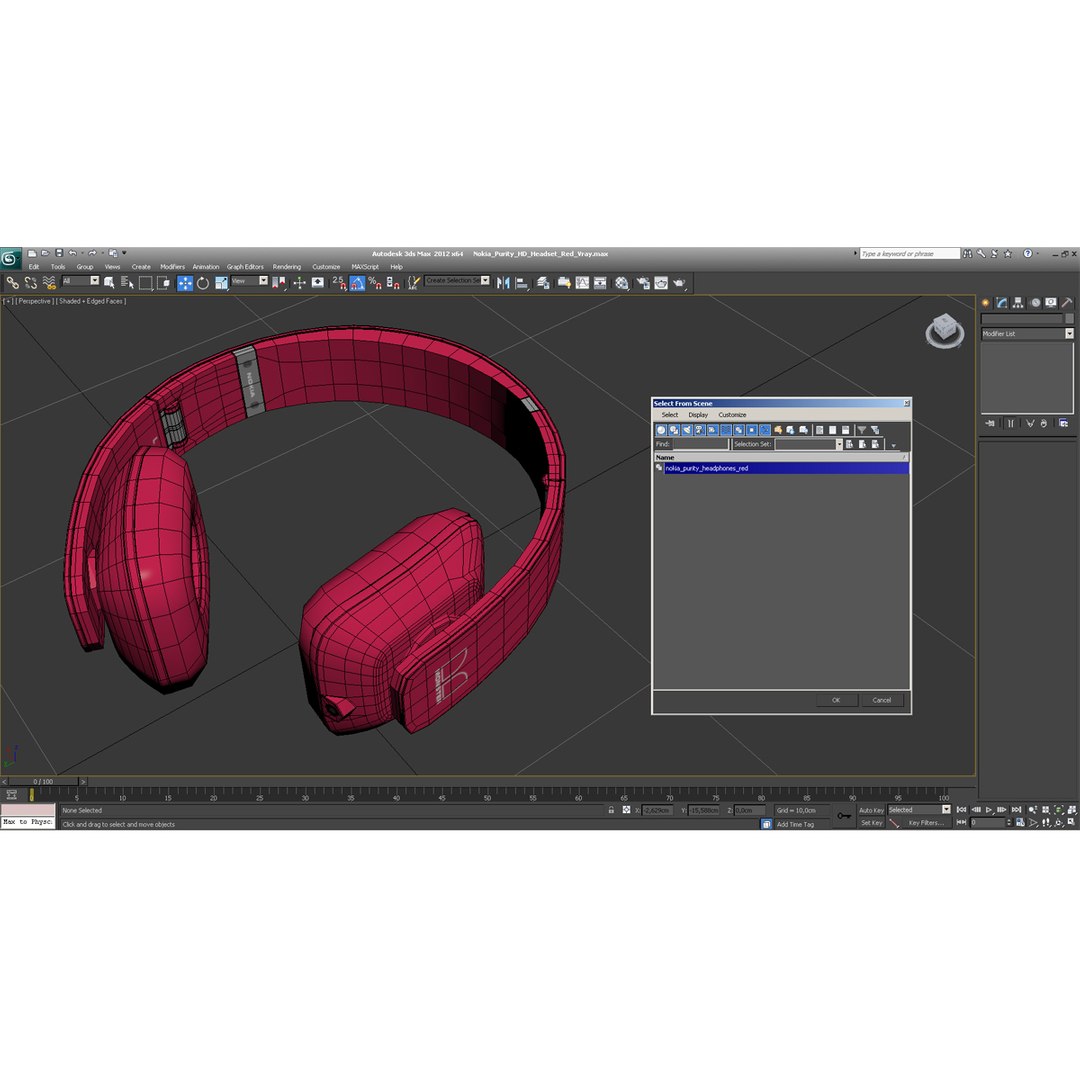Click the Shaded + Edged Faces viewport label
This screenshot has height=1080, width=1080.
[x=91, y=301]
